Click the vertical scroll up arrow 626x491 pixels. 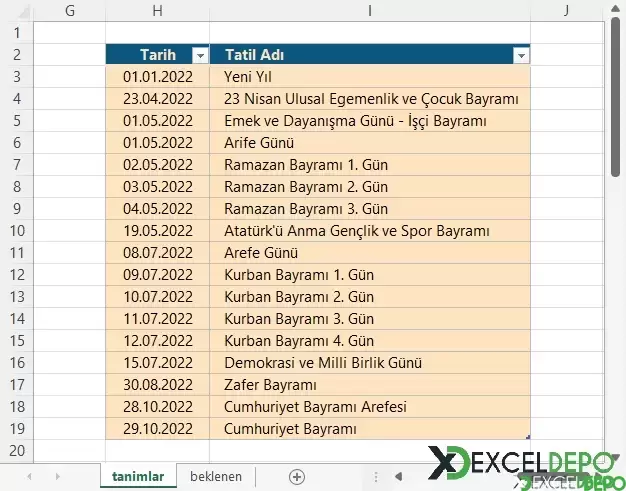tap(615, 9)
